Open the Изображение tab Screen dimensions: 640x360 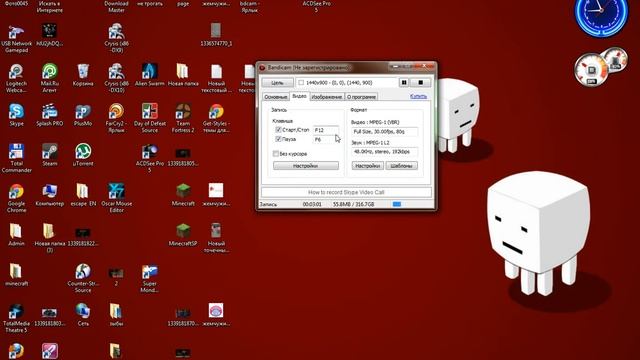(x=327, y=97)
